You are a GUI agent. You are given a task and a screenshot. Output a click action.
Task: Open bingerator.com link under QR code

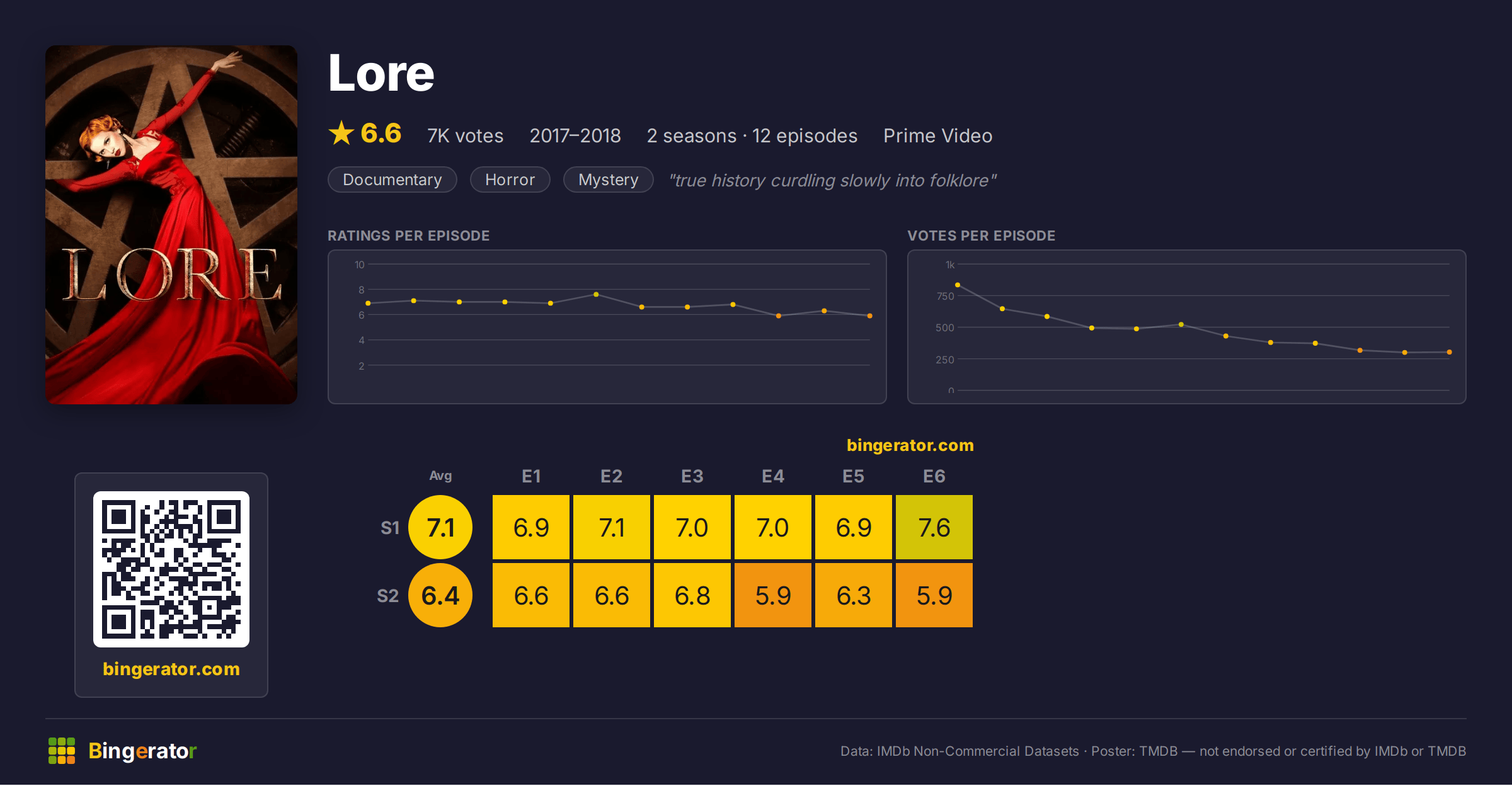pos(171,669)
